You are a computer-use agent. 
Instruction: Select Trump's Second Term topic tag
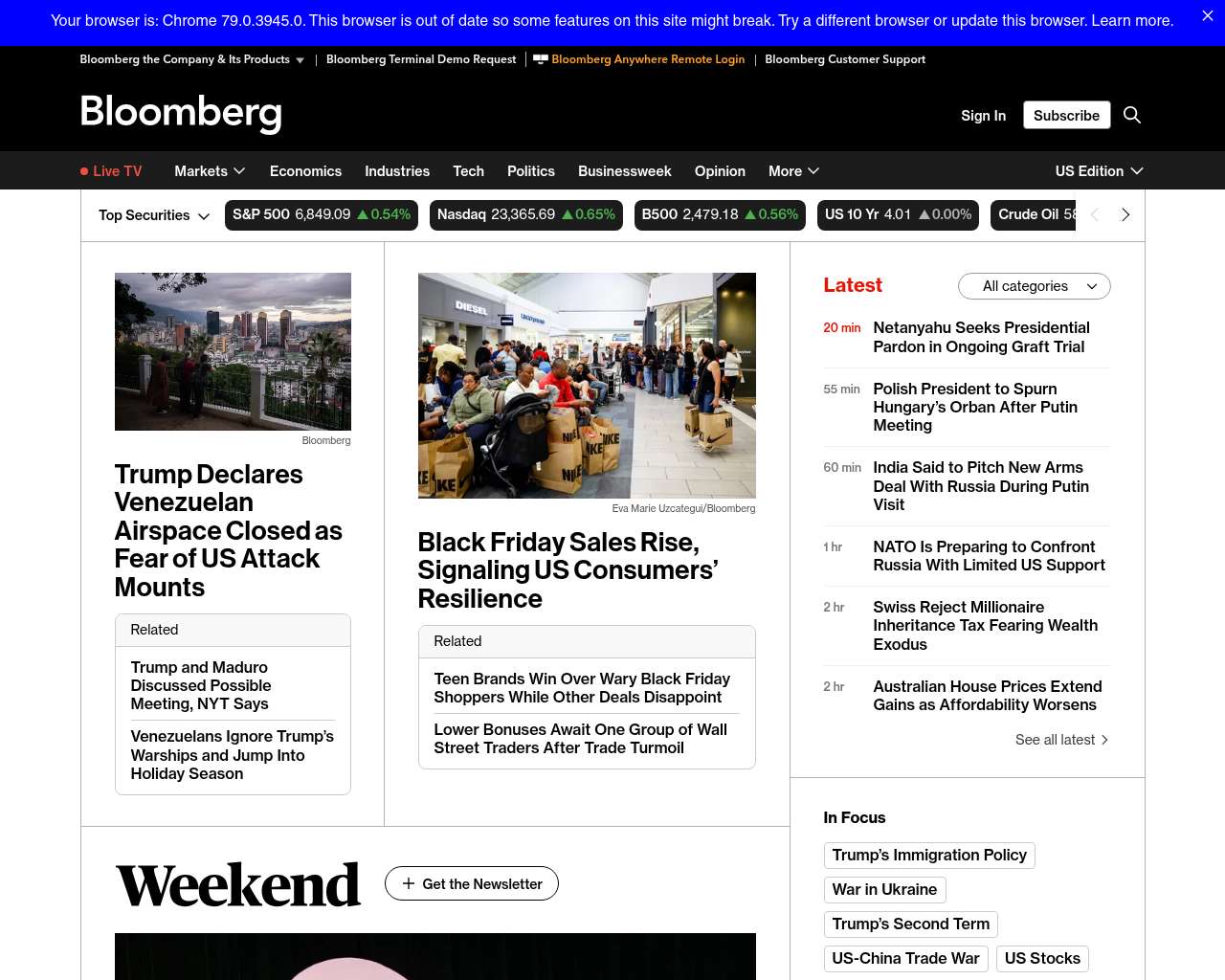[x=911, y=924]
